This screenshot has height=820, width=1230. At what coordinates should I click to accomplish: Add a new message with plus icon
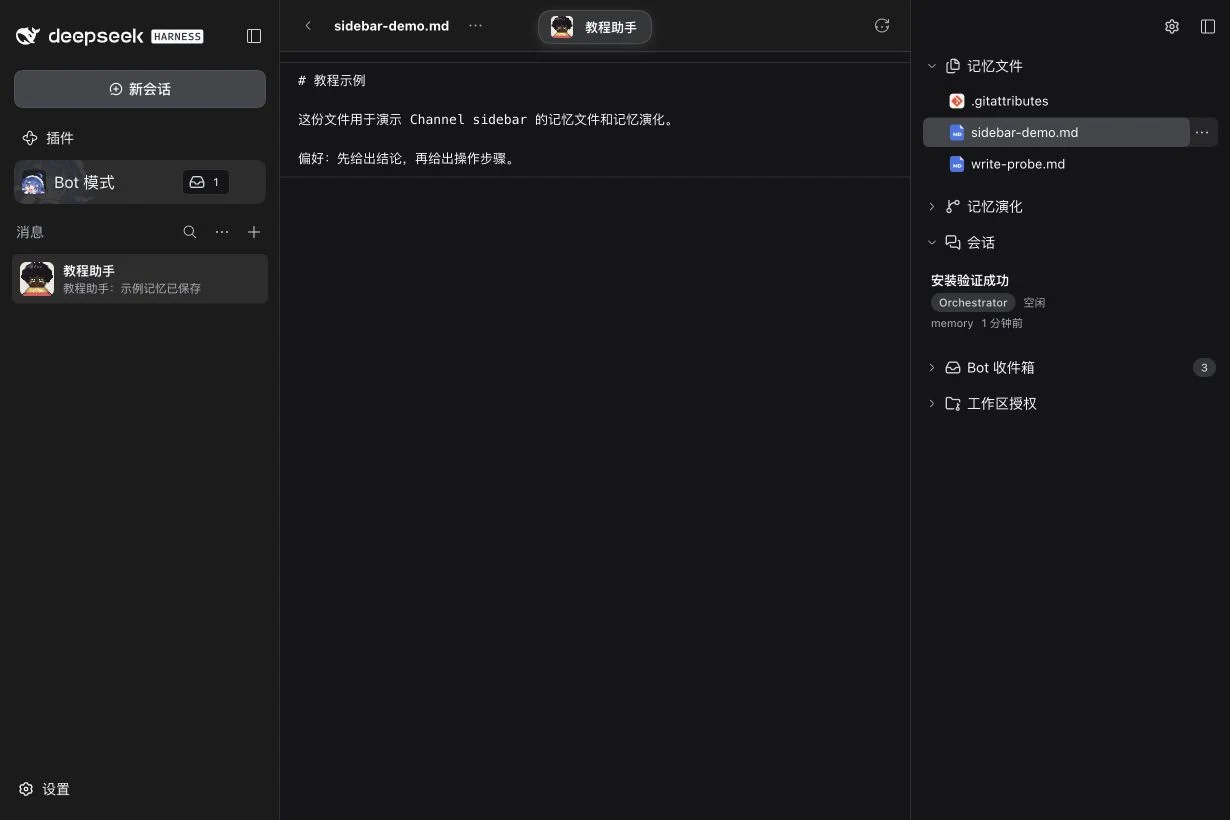click(x=254, y=232)
